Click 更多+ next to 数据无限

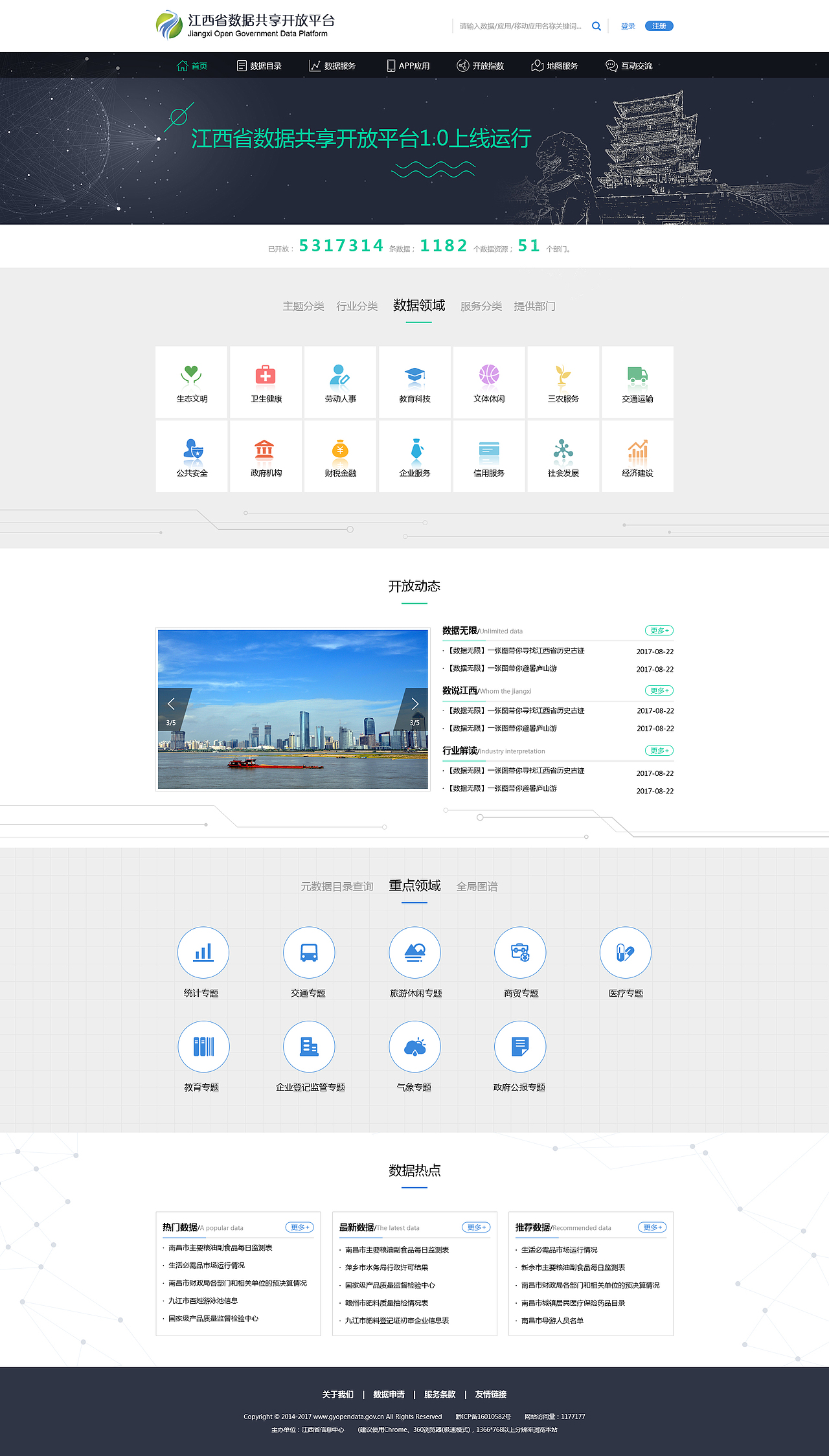pyautogui.click(x=659, y=630)
